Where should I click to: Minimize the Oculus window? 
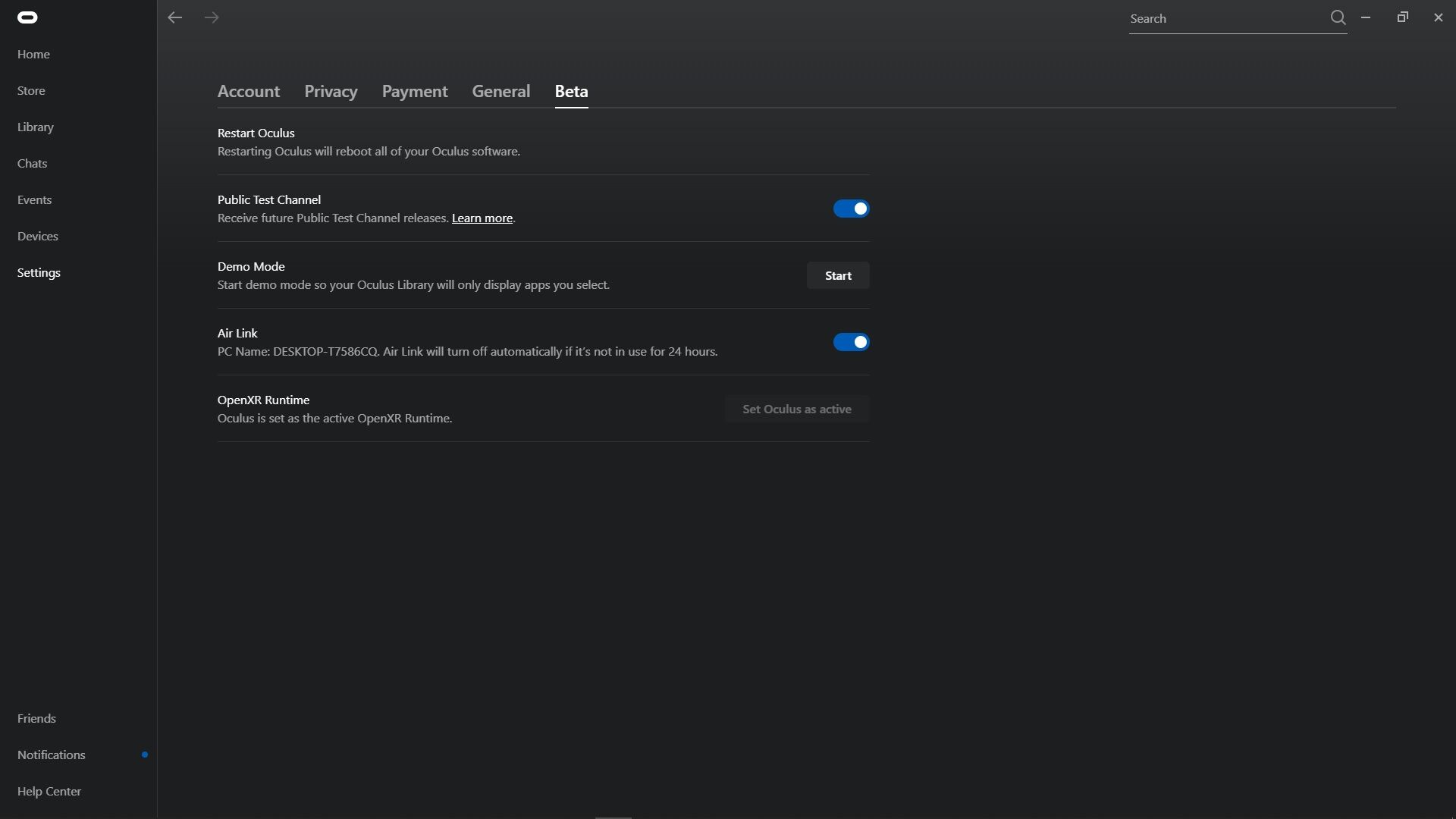point(1366,17)
